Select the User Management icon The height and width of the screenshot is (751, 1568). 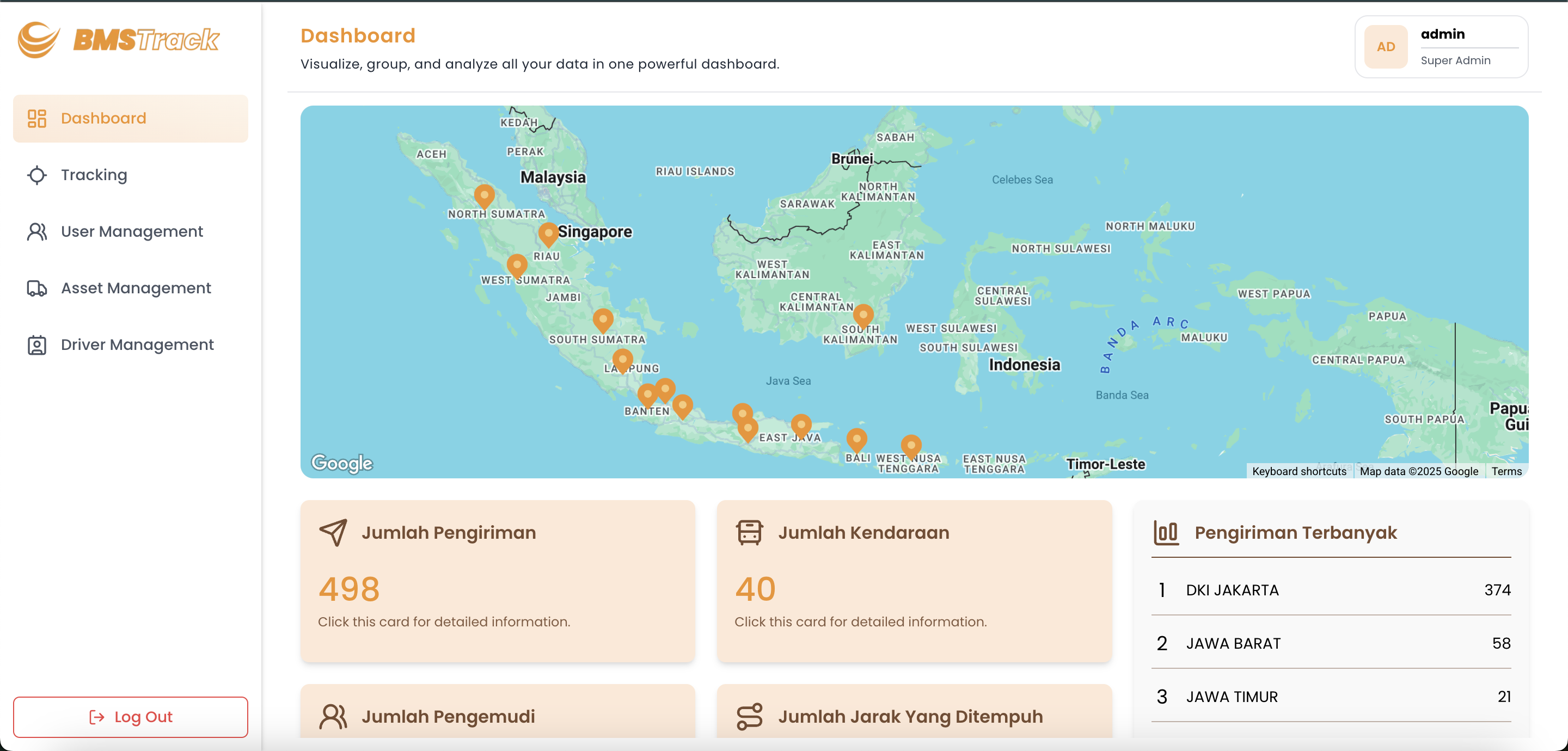36,231
